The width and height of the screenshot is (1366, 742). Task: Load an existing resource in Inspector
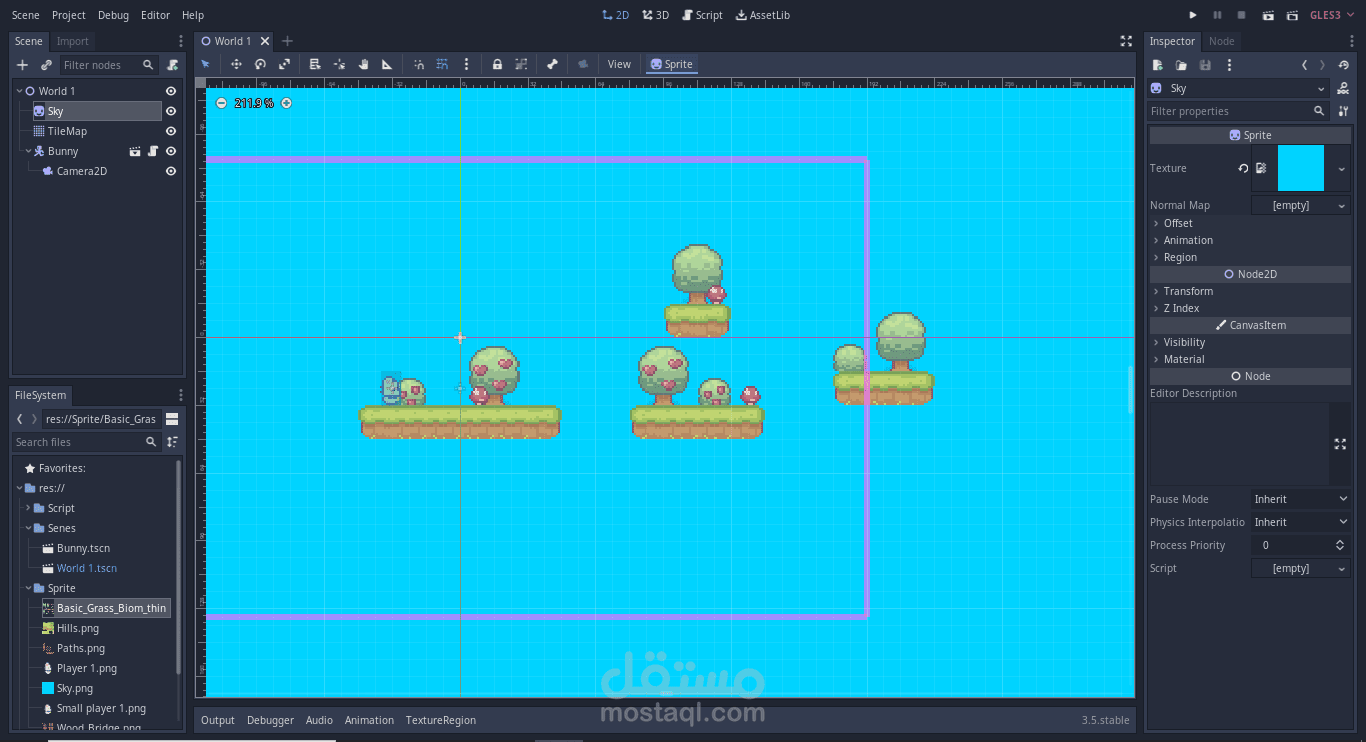[1181, 65]
